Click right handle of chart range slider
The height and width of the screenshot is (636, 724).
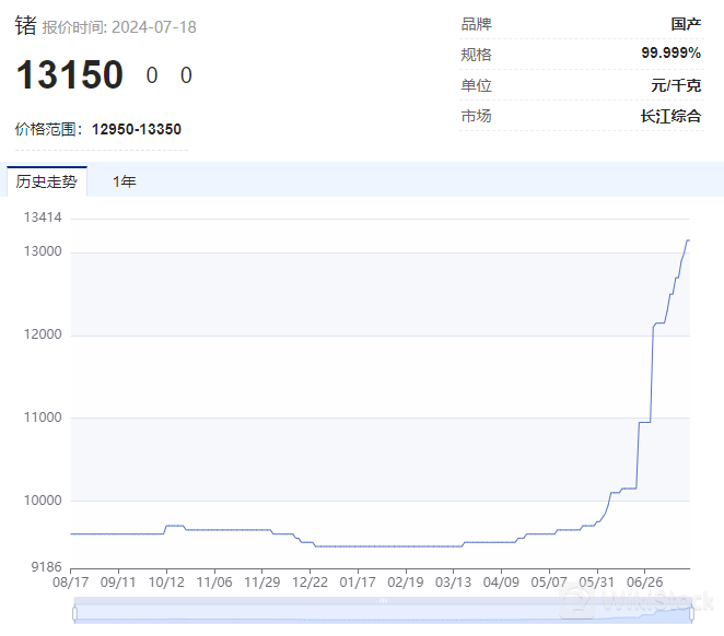[690, 611]
